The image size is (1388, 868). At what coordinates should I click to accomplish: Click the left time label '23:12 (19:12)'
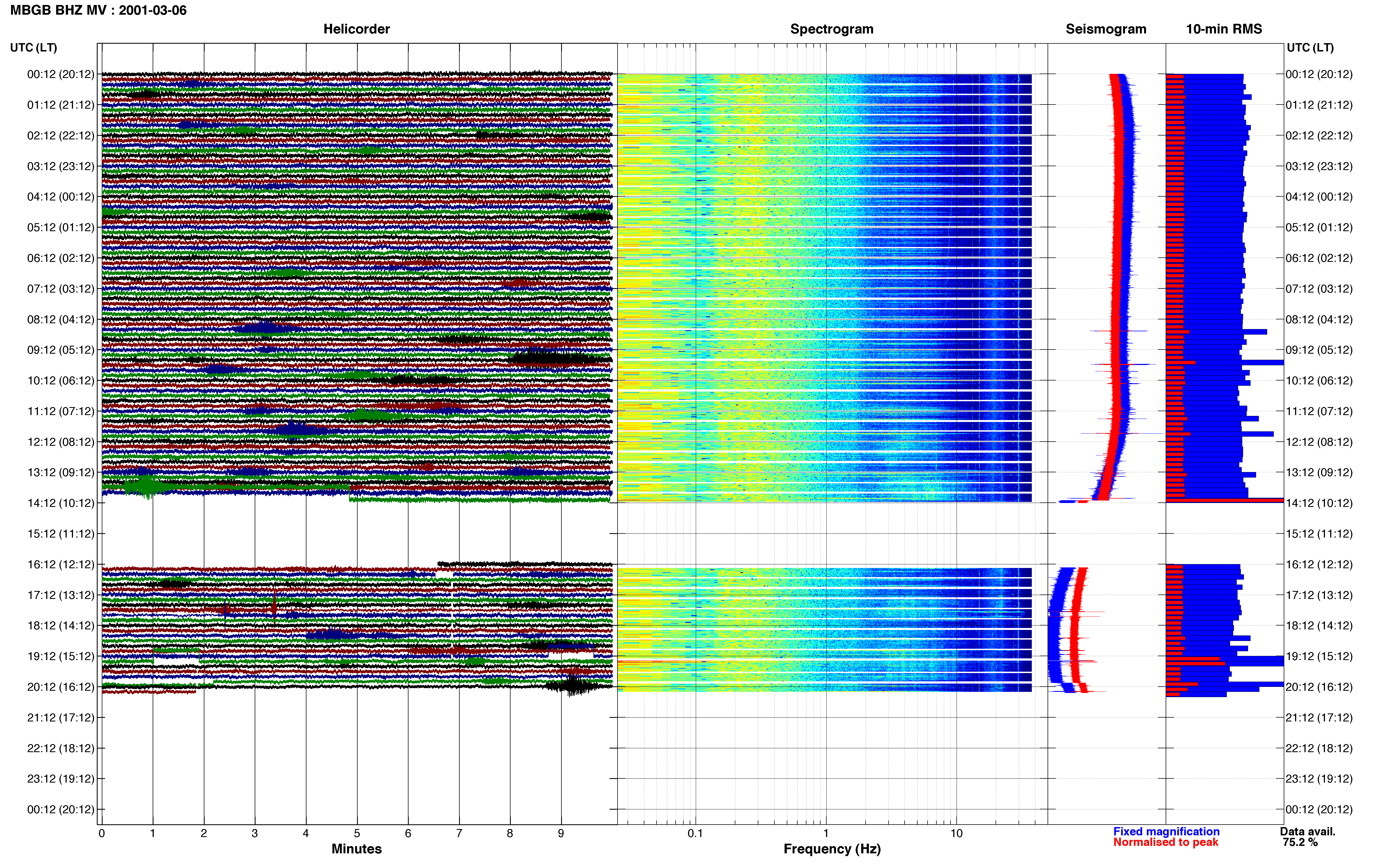pos(61,778)
